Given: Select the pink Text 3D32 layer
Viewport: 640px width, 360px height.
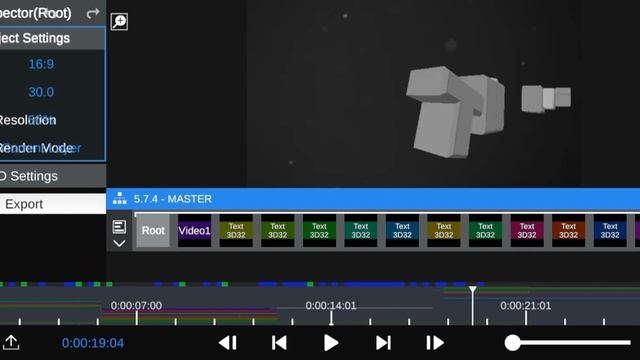Looking at the screenshot, I should click(x=527, y=231).
